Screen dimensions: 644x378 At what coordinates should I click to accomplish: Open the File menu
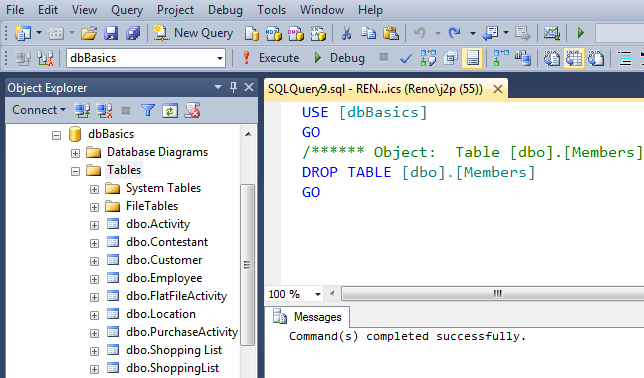click(x=15, y=9)
